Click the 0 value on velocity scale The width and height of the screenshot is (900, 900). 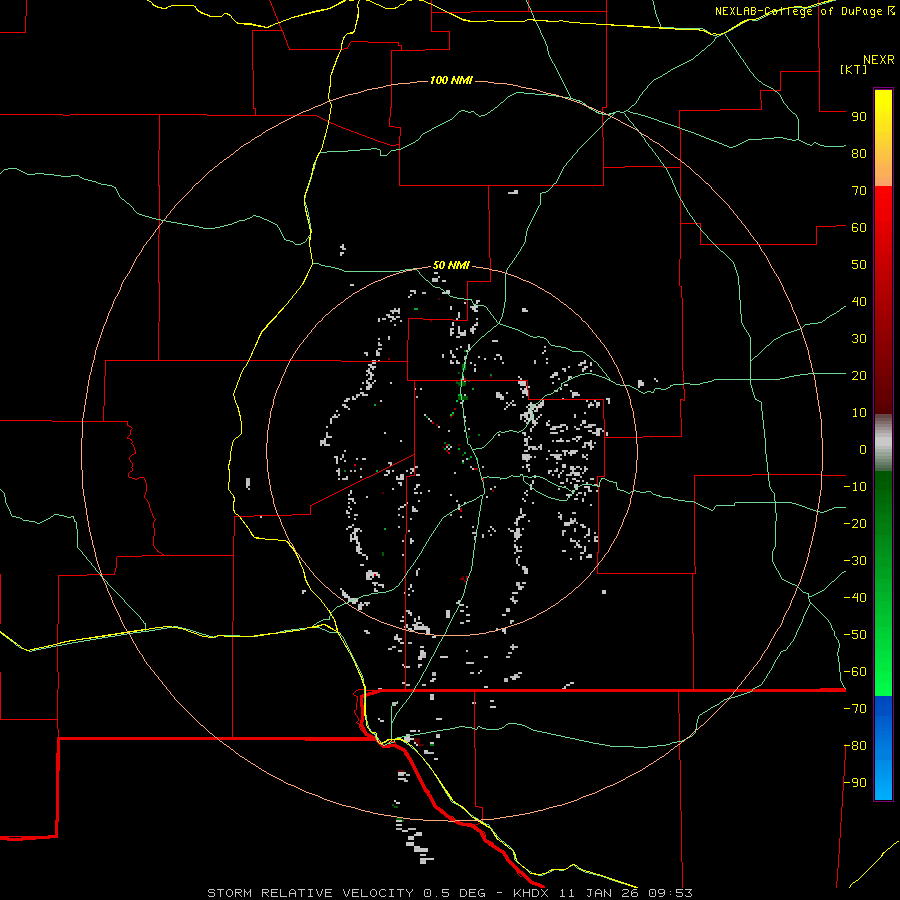point(863,449)
